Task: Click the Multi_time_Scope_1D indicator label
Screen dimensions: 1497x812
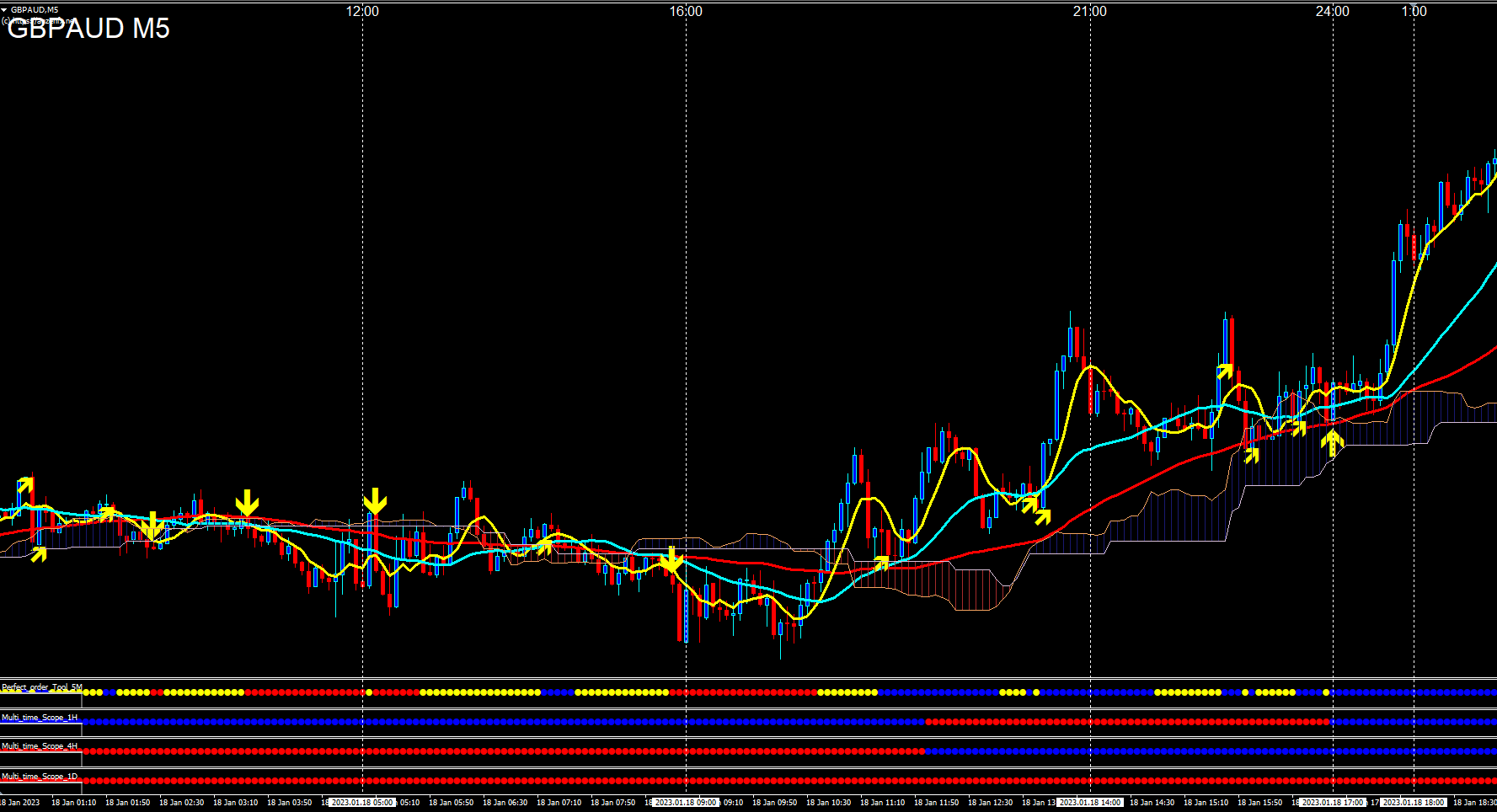Action: click(x=40, y=777)
